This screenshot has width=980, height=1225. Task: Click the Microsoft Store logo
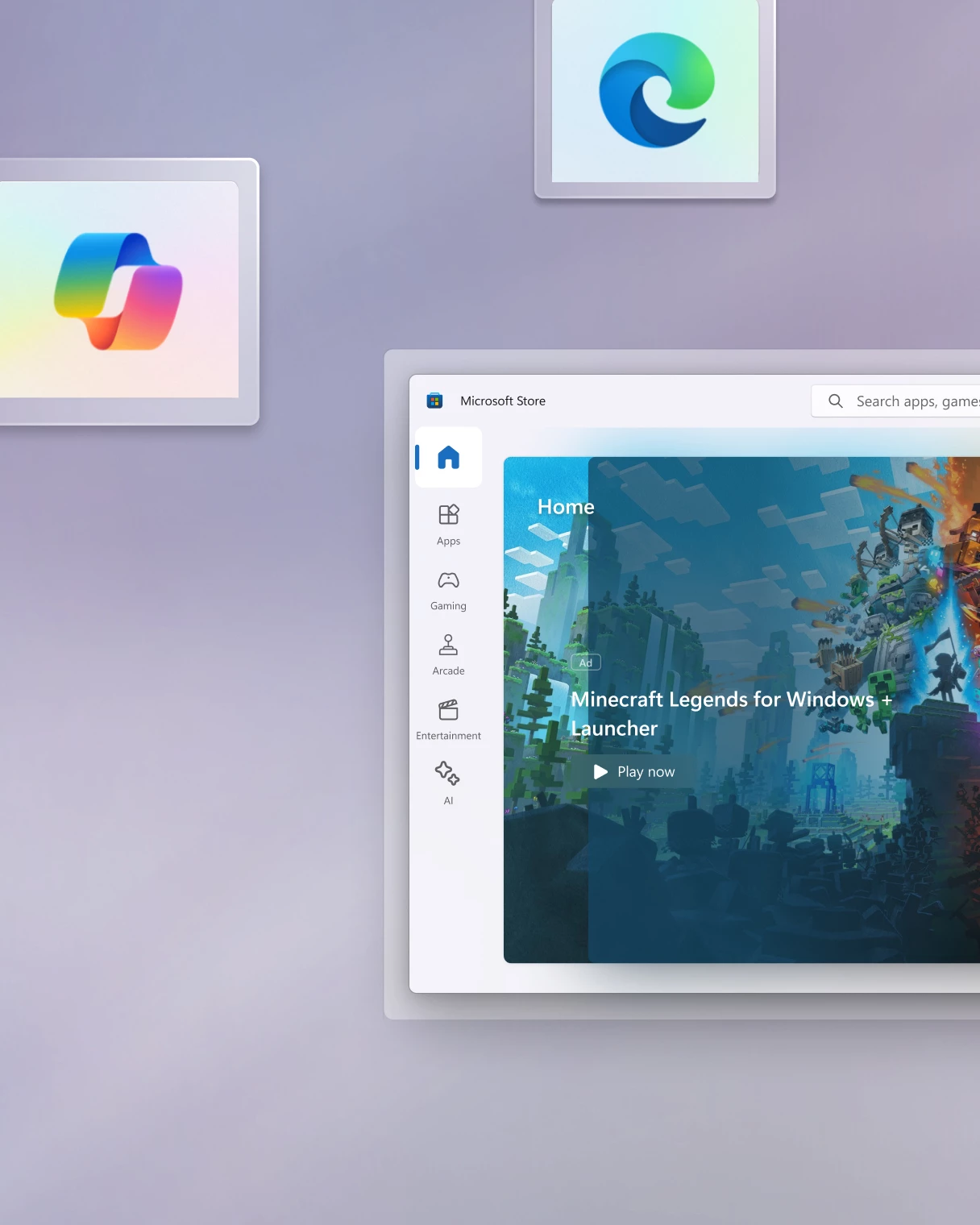point(434,401)
